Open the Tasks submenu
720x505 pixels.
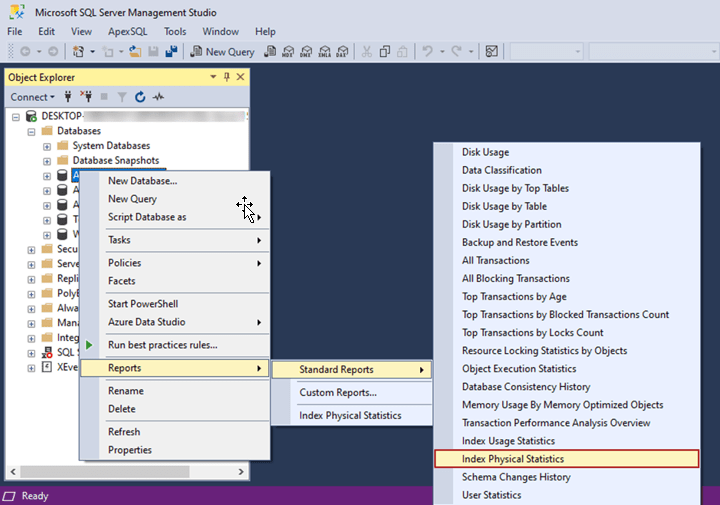tap(174, 240)
